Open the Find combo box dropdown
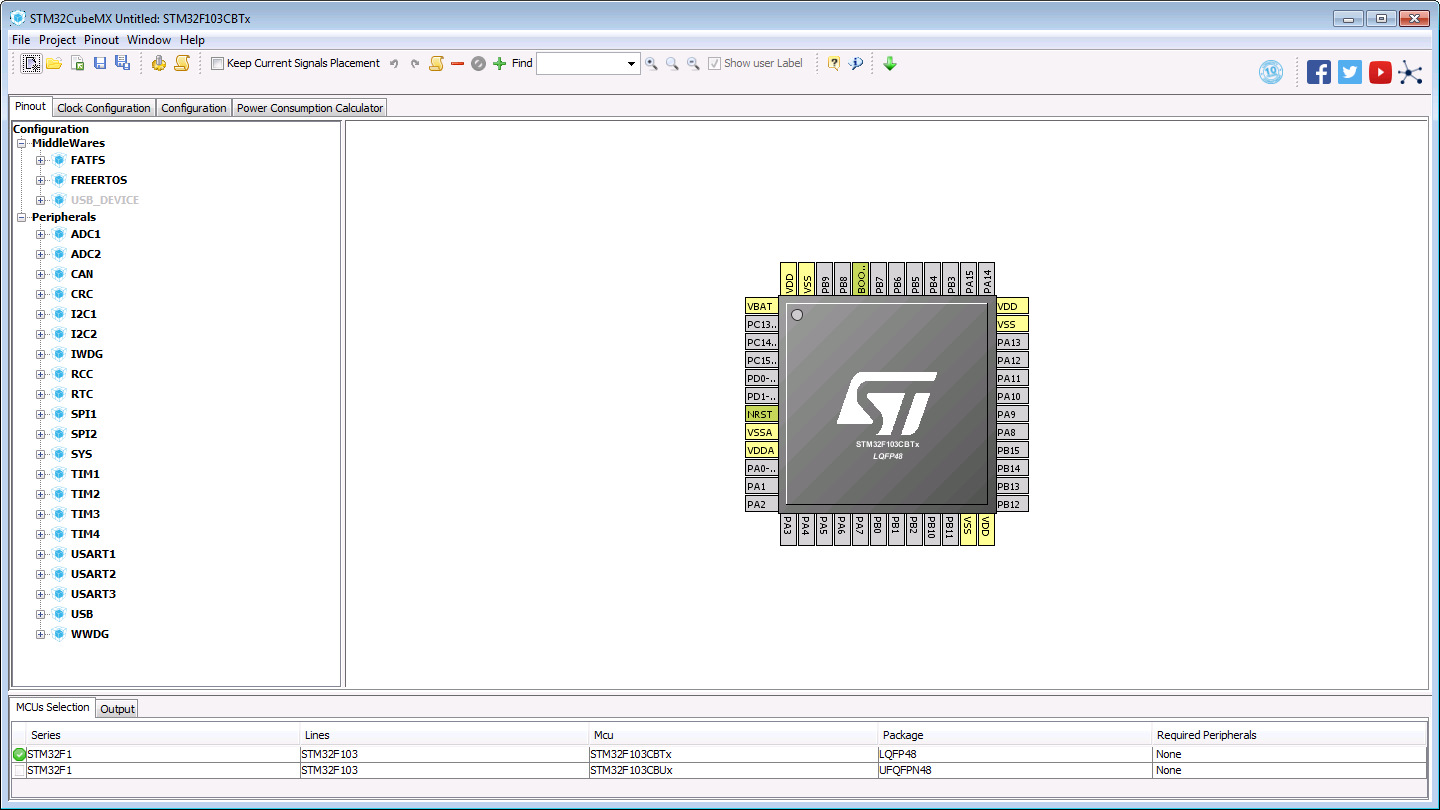The image size is (1440, 810). (x=631, y=64)
